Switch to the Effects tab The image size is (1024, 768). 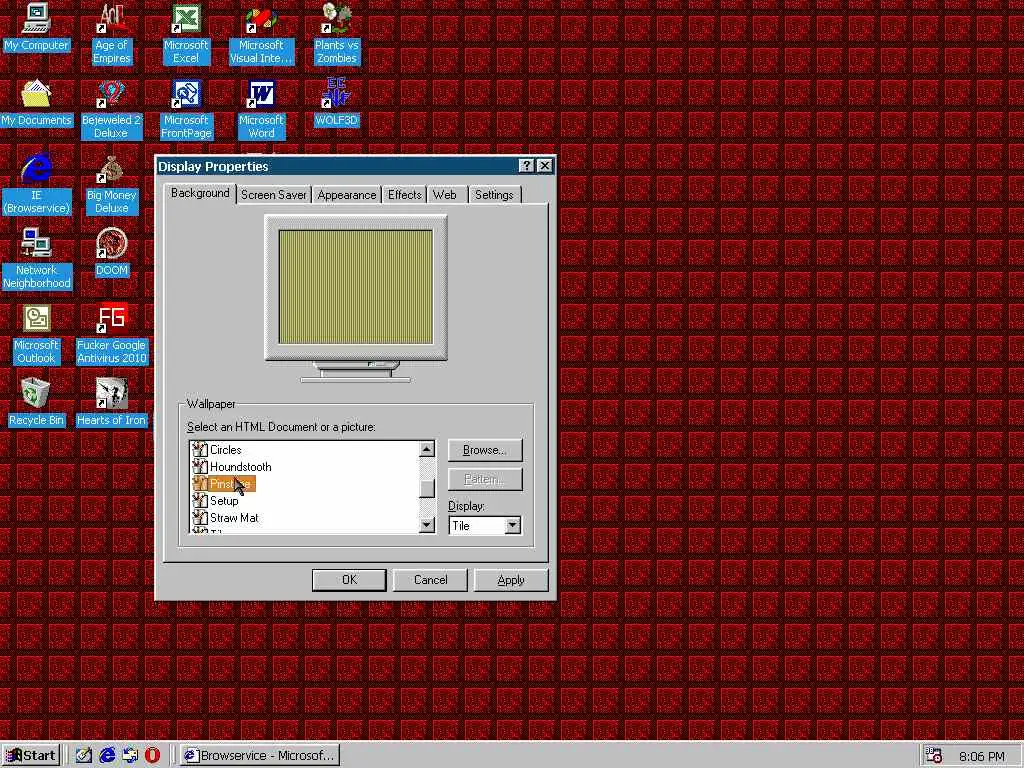tap(404, 195)
